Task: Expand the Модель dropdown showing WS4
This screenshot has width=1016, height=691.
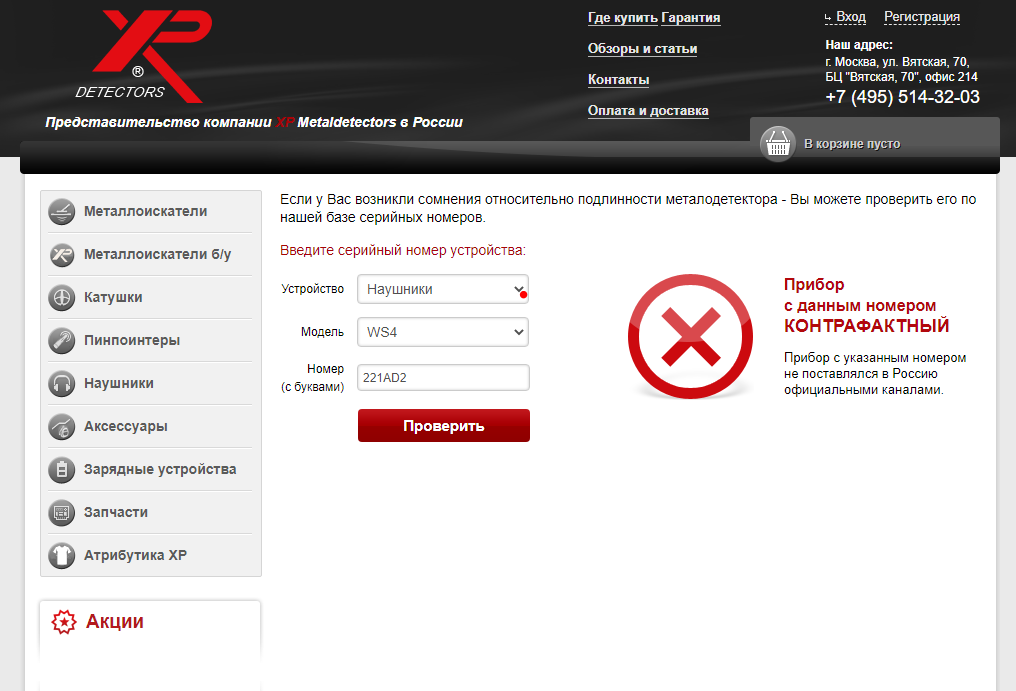Action: (443, 332)
